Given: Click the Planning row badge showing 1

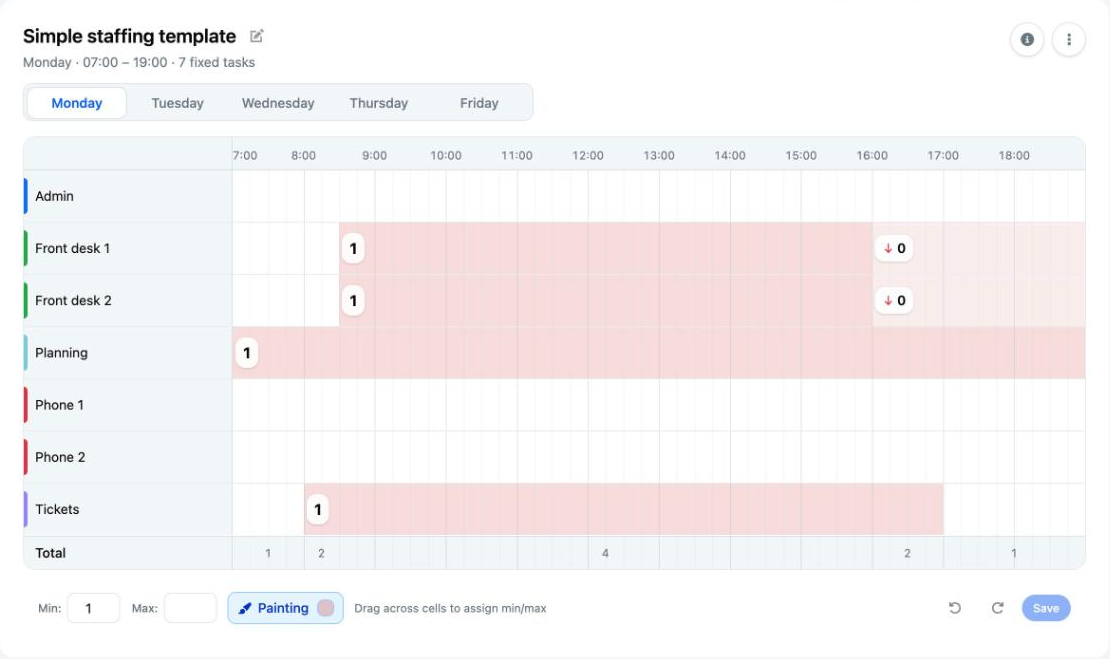Looking at the screenshot, I should coord(246,353).
